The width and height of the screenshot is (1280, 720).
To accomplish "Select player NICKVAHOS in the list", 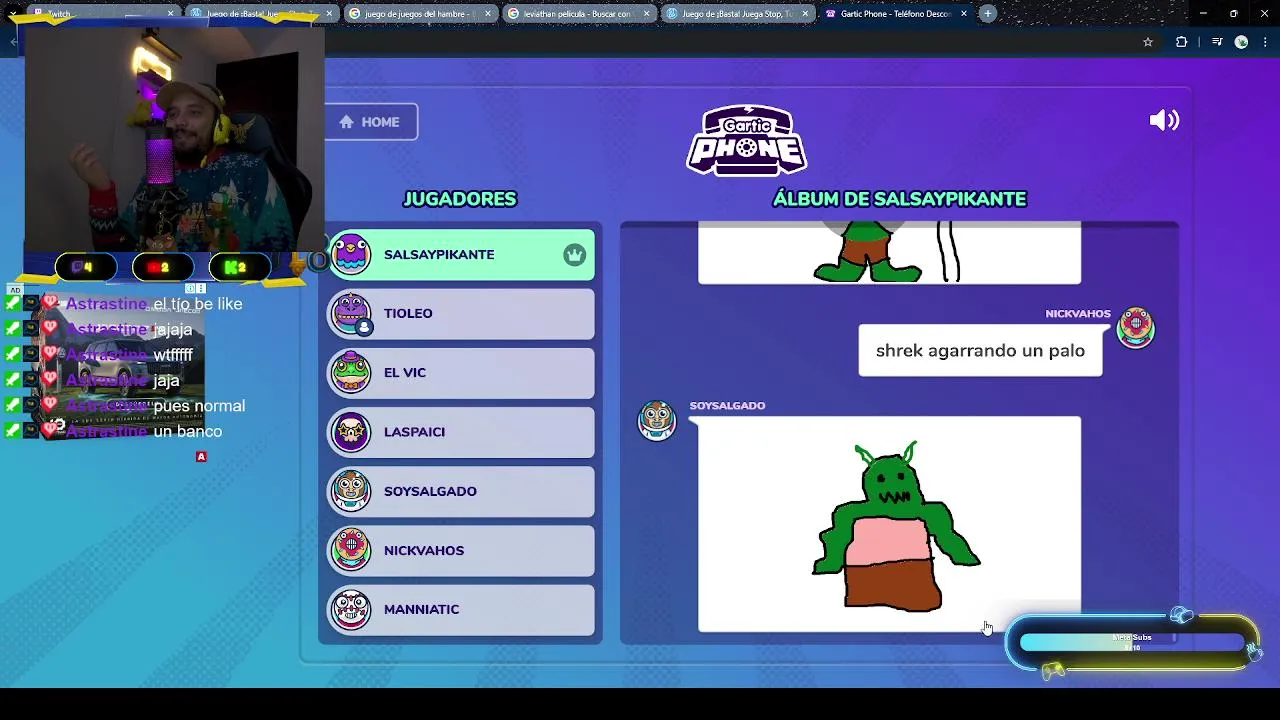I will click(461, 550).
